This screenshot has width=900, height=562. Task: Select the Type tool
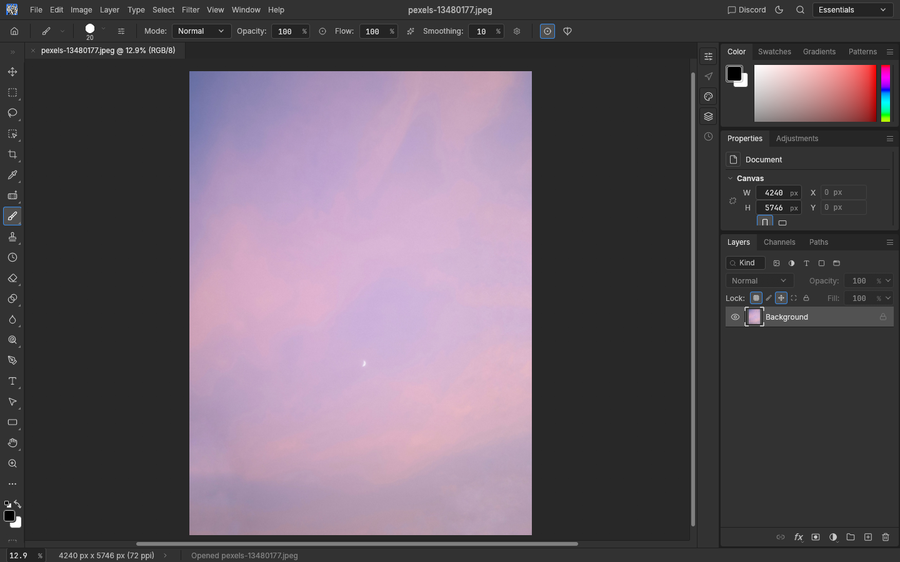point(12,381)
